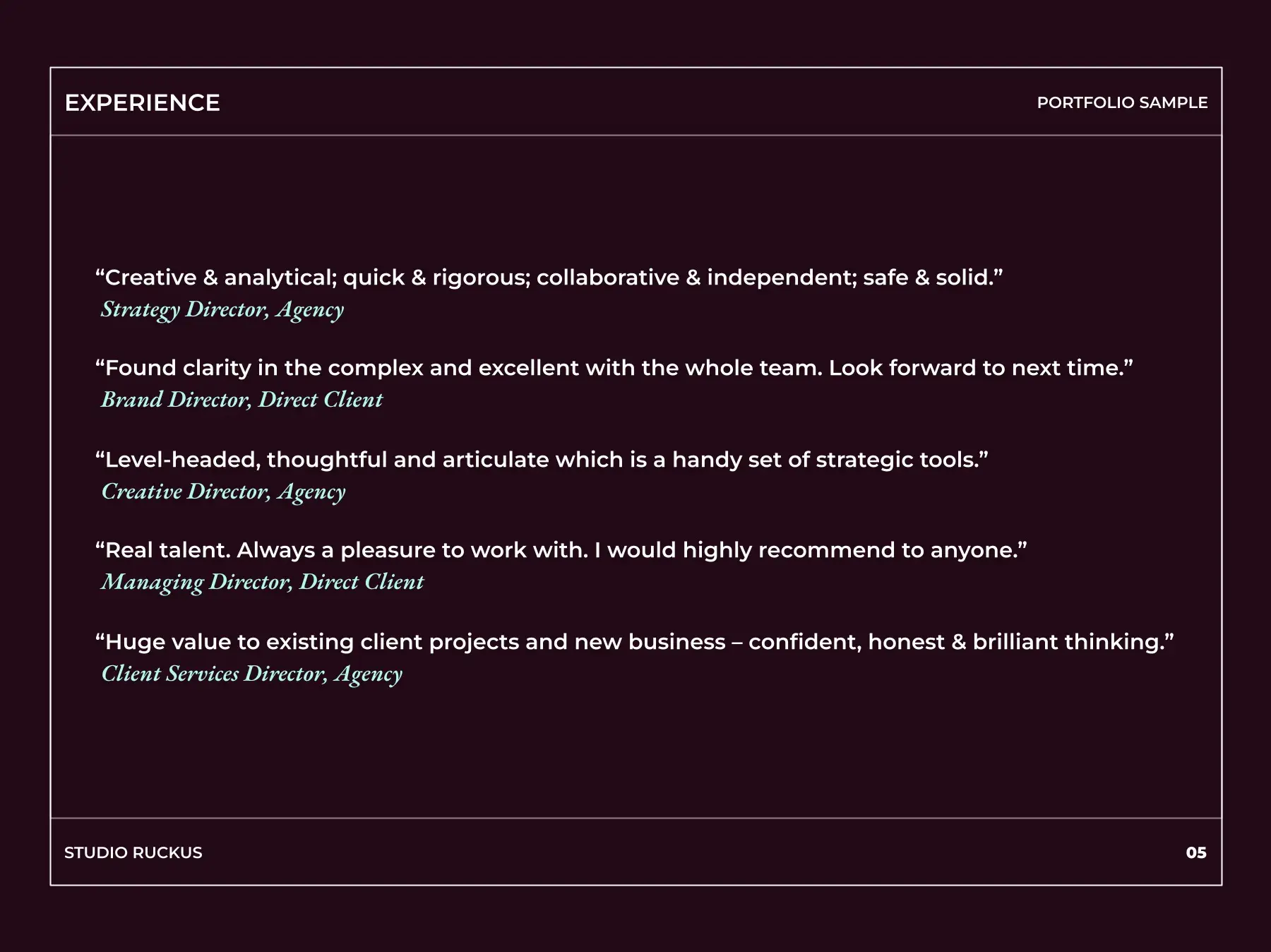1271x952 pixels.
Task: Select the 'Huge value to existing client' quote
Action: (x=634, y=642)
